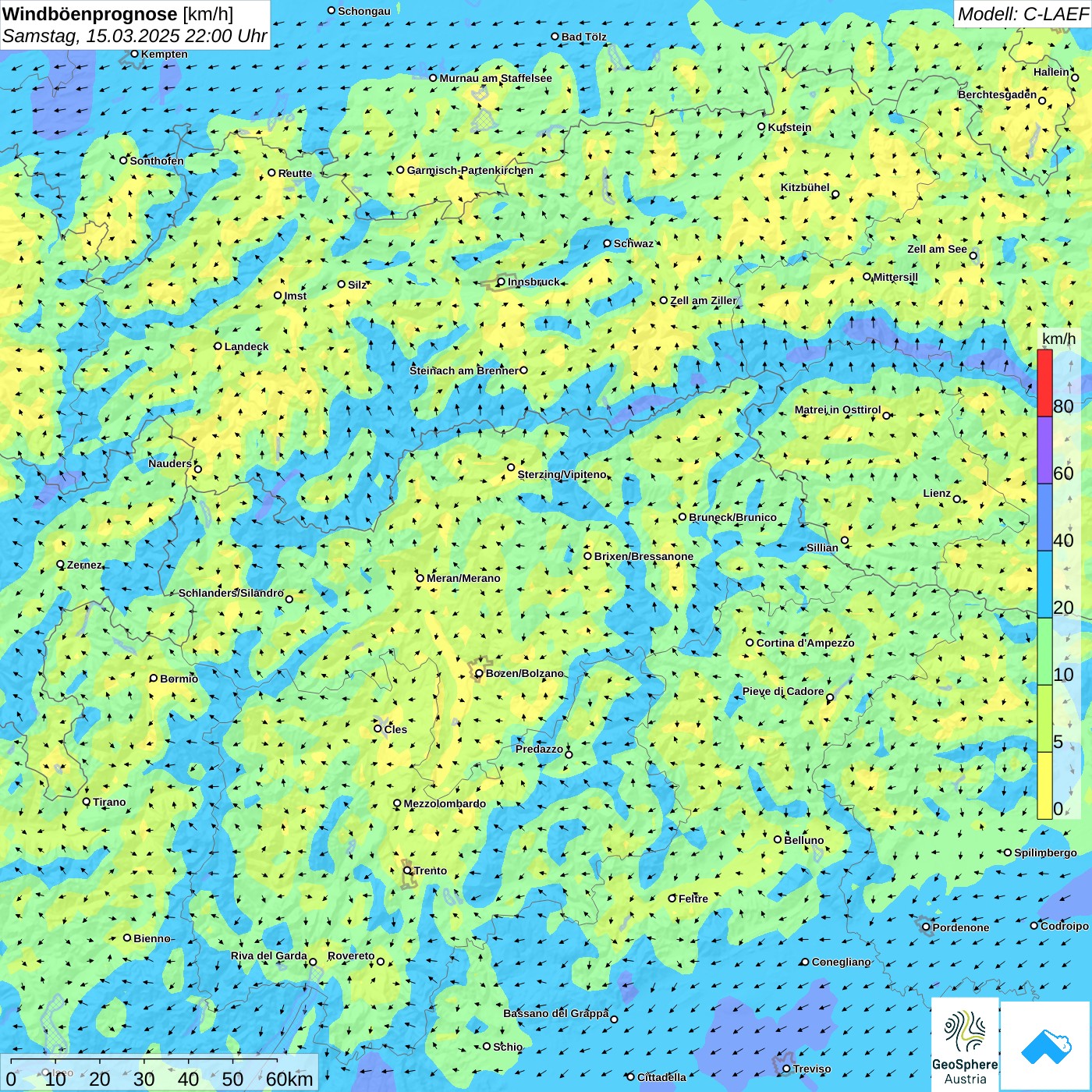Click the 'Bassano del Grappa' label

556,1013
